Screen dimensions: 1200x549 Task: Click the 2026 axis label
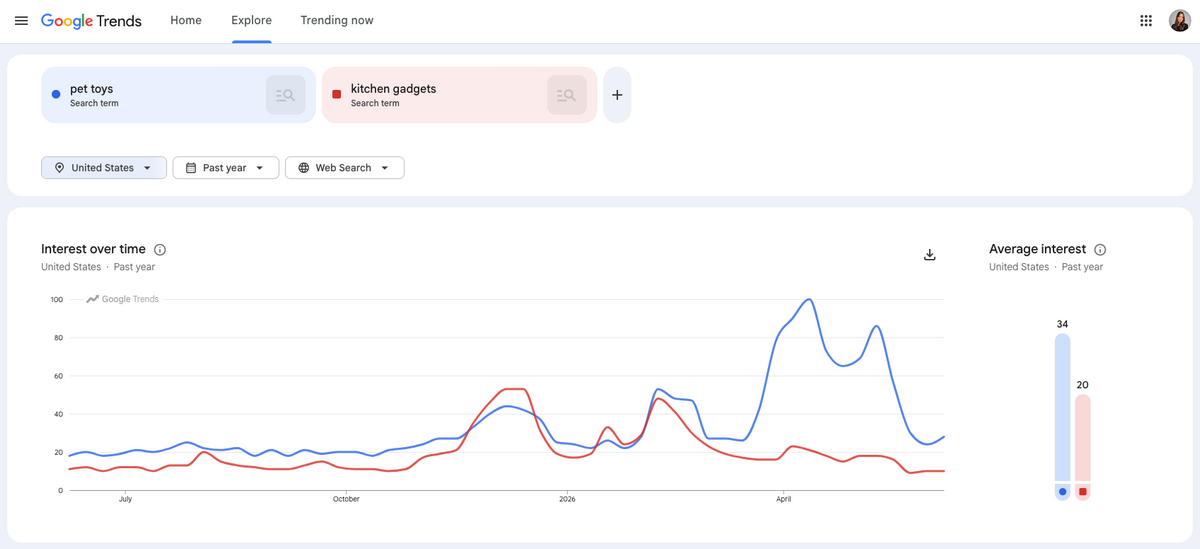(567, 499)
